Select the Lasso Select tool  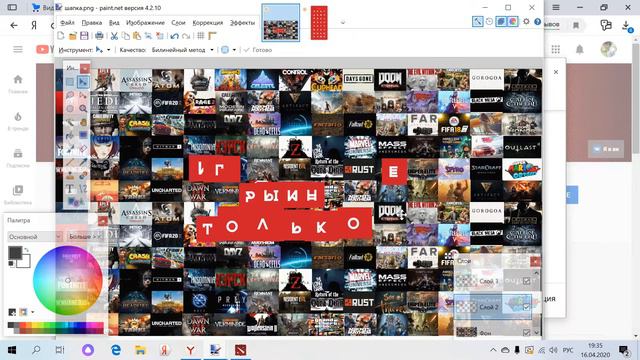point(70,95)
